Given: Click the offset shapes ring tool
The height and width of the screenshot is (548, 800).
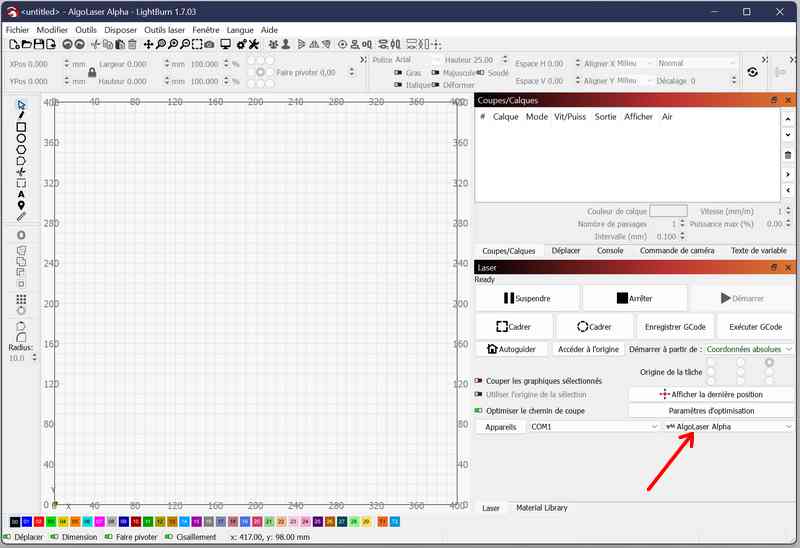Looking at the screenshot, I should (x=21, y=235).
